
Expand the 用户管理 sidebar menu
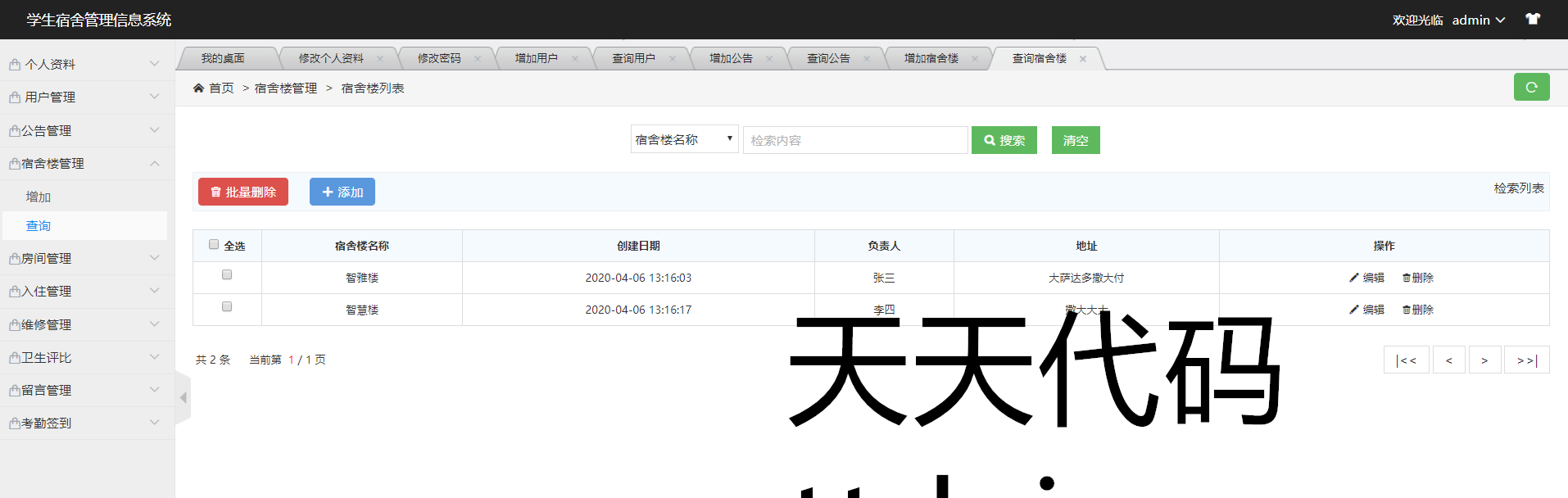point(86,97)
